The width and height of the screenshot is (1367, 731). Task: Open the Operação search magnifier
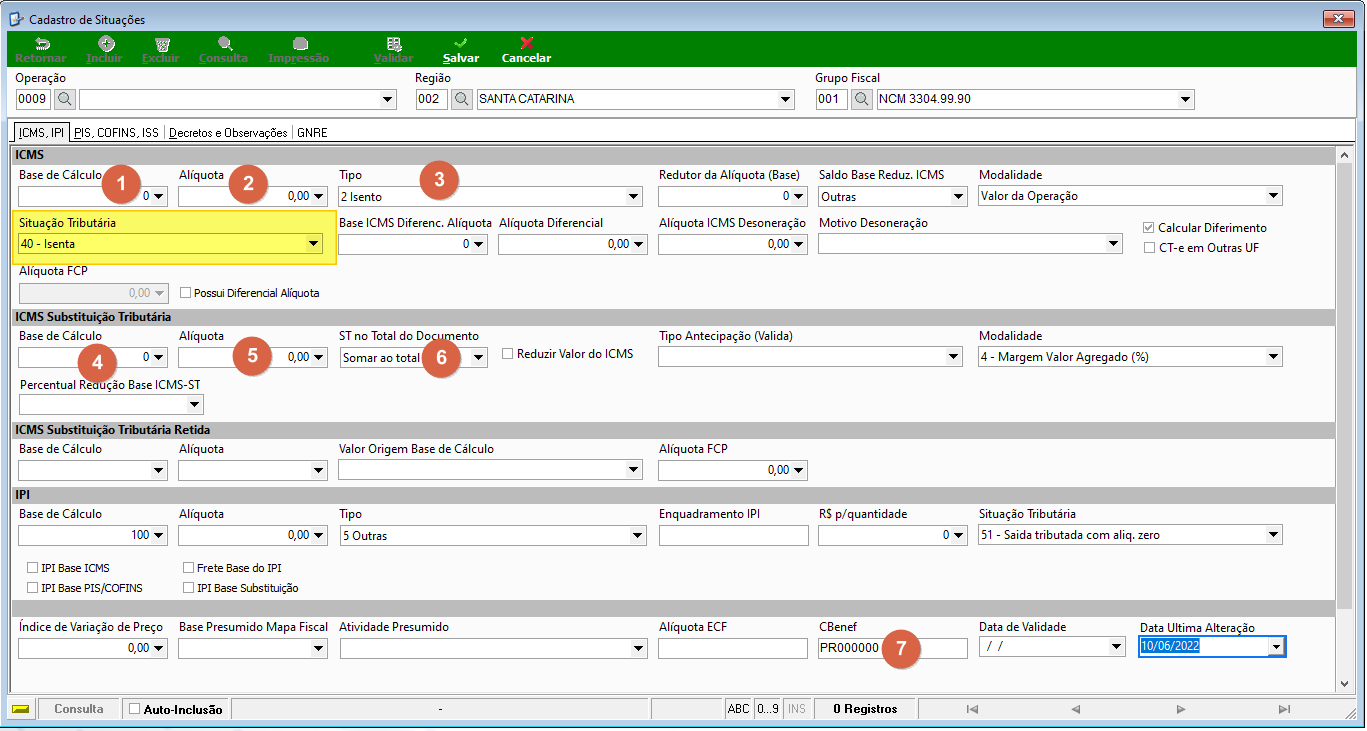point(64,99)
